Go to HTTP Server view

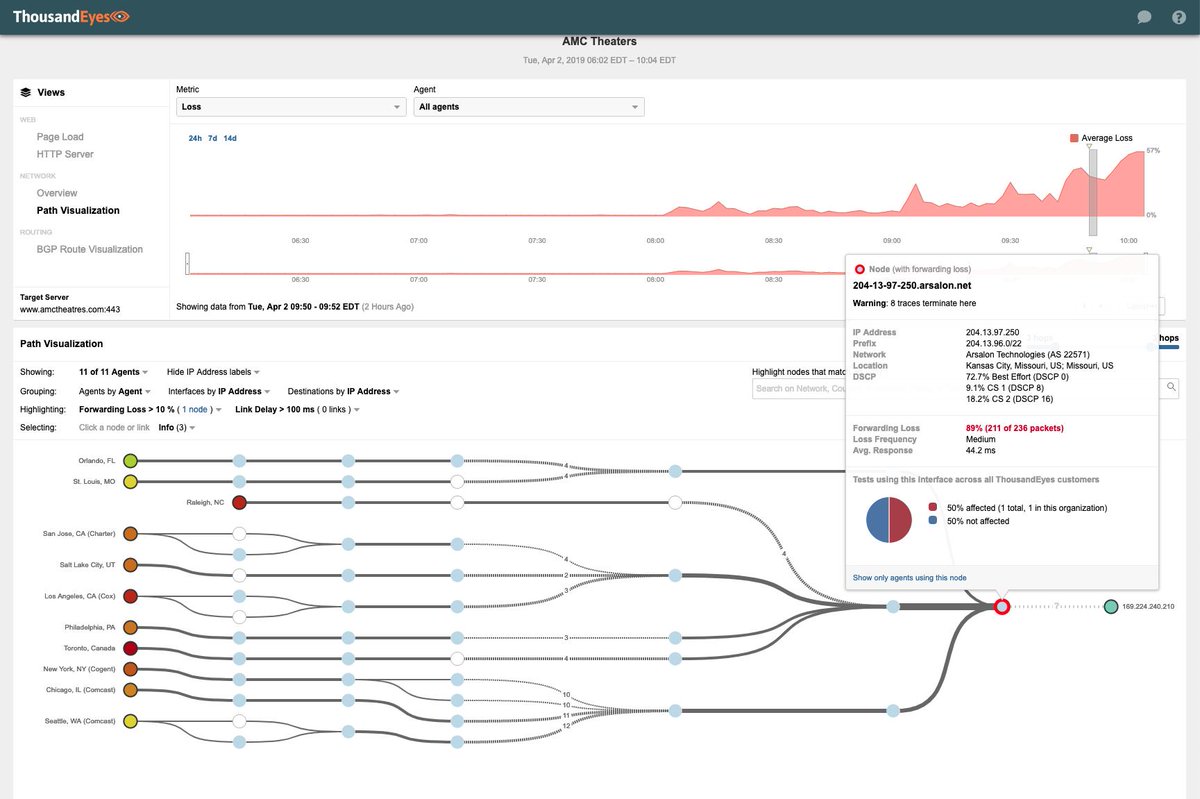[x=65, y=154]
